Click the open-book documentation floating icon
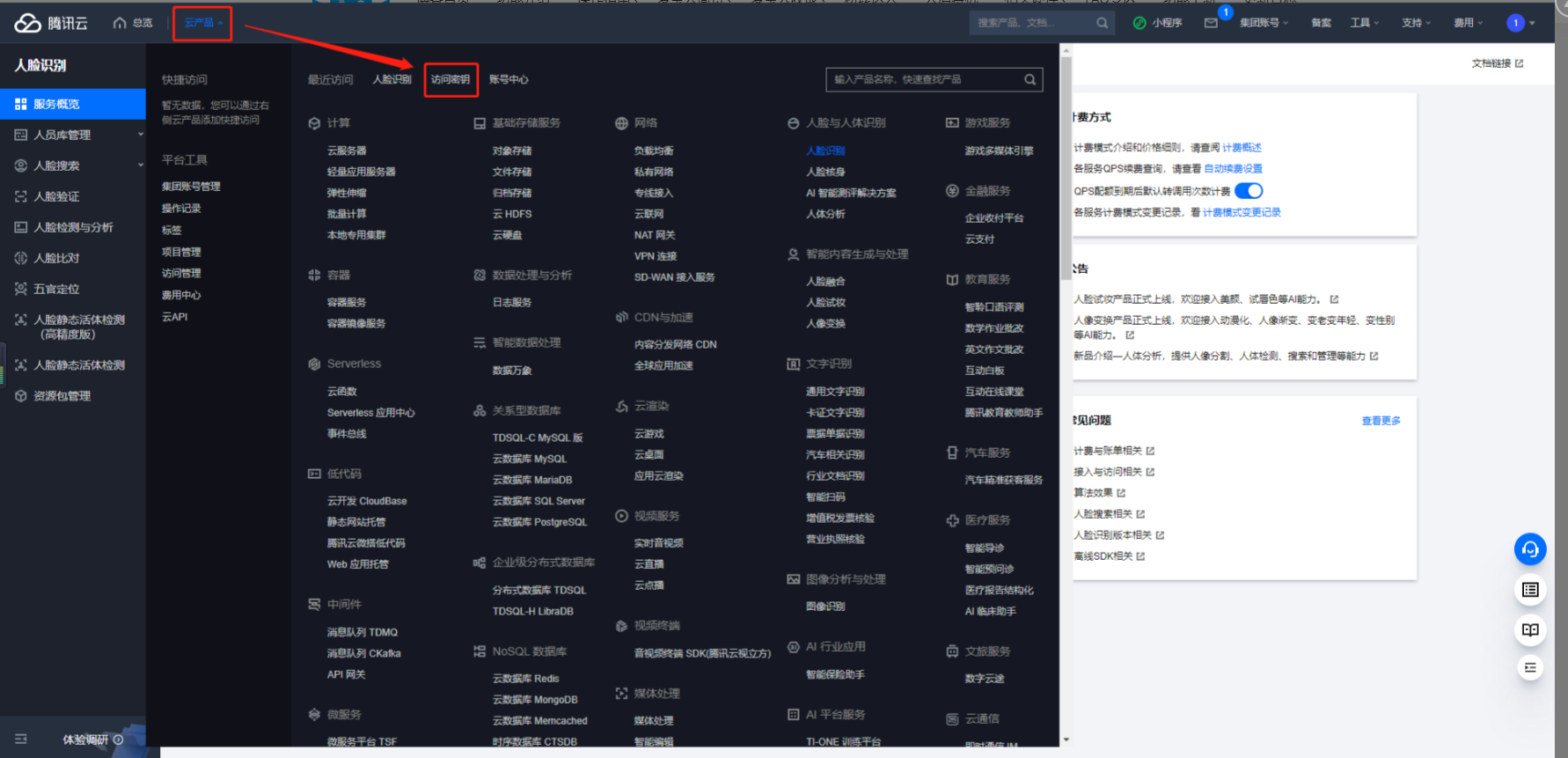 [x=1529, y=629]
